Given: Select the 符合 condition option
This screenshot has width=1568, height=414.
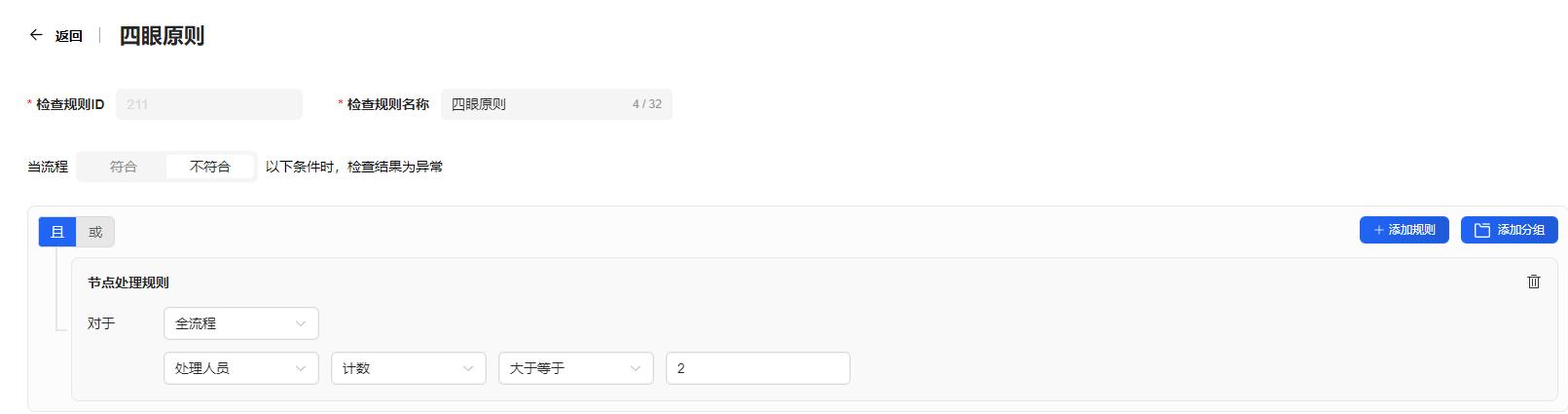Looking at the screenshot, I should click(124, 167).
